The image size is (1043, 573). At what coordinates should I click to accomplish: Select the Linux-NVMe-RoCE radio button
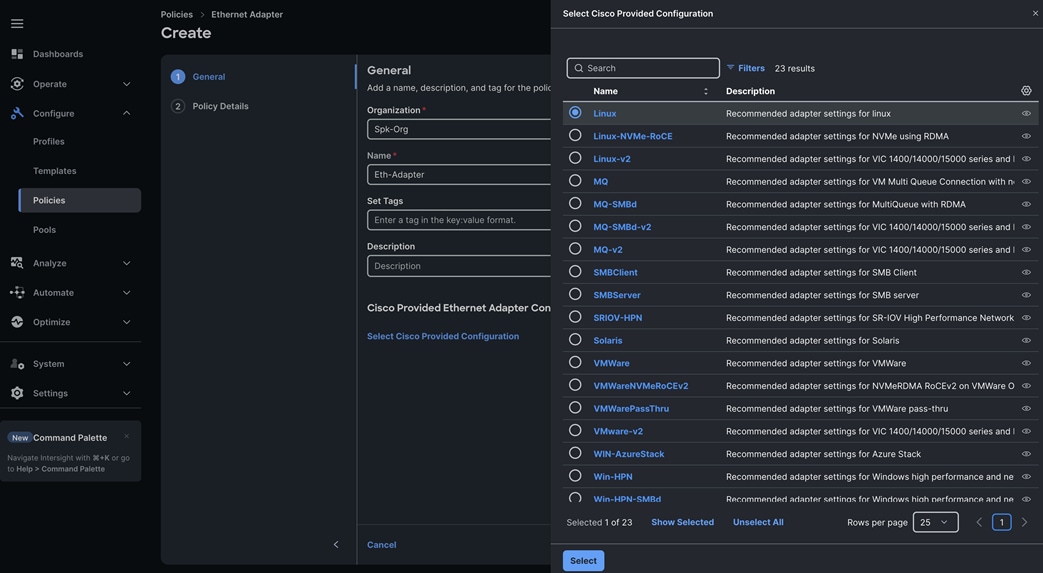[x=575, y=135]
